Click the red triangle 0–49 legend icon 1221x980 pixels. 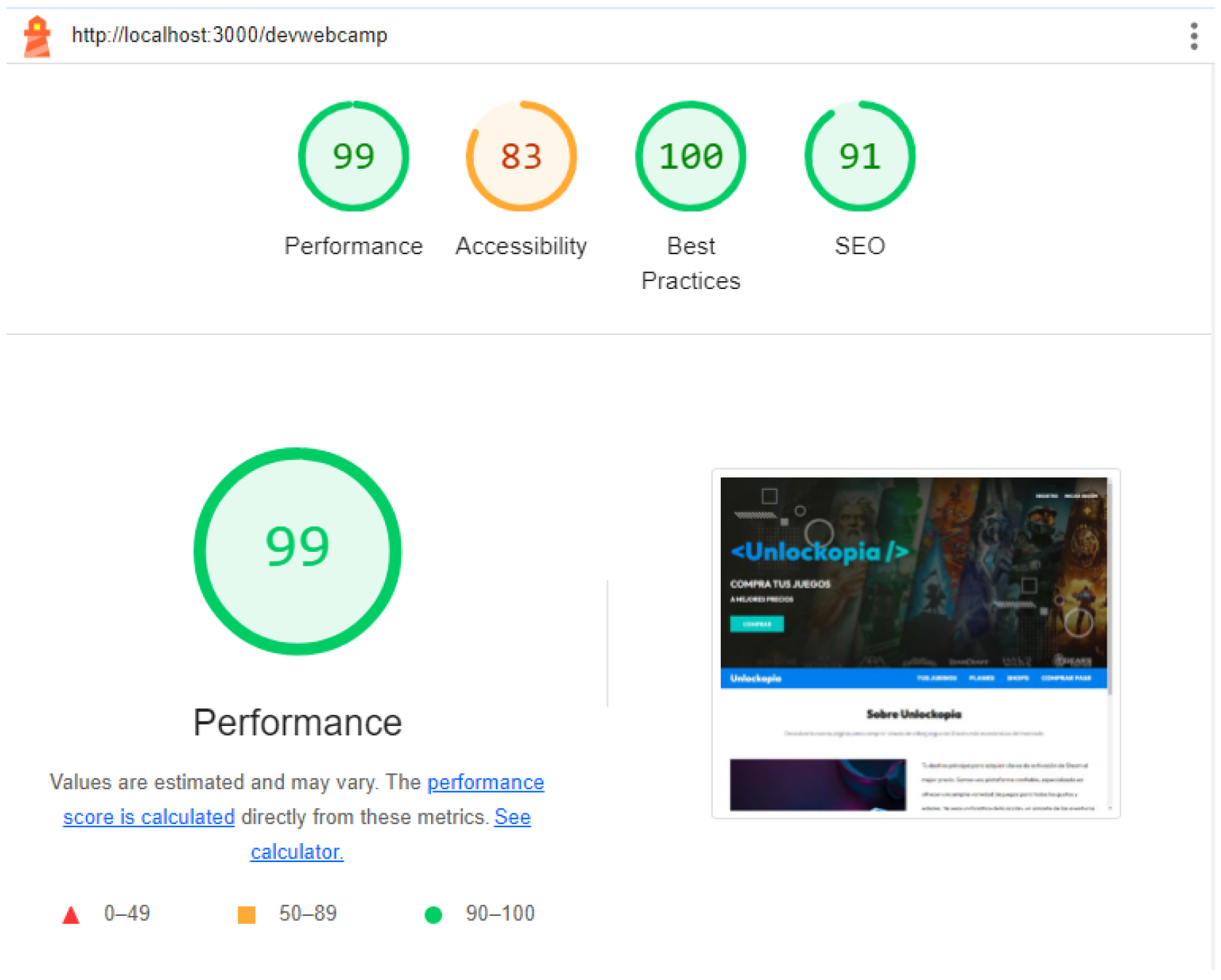71,914
